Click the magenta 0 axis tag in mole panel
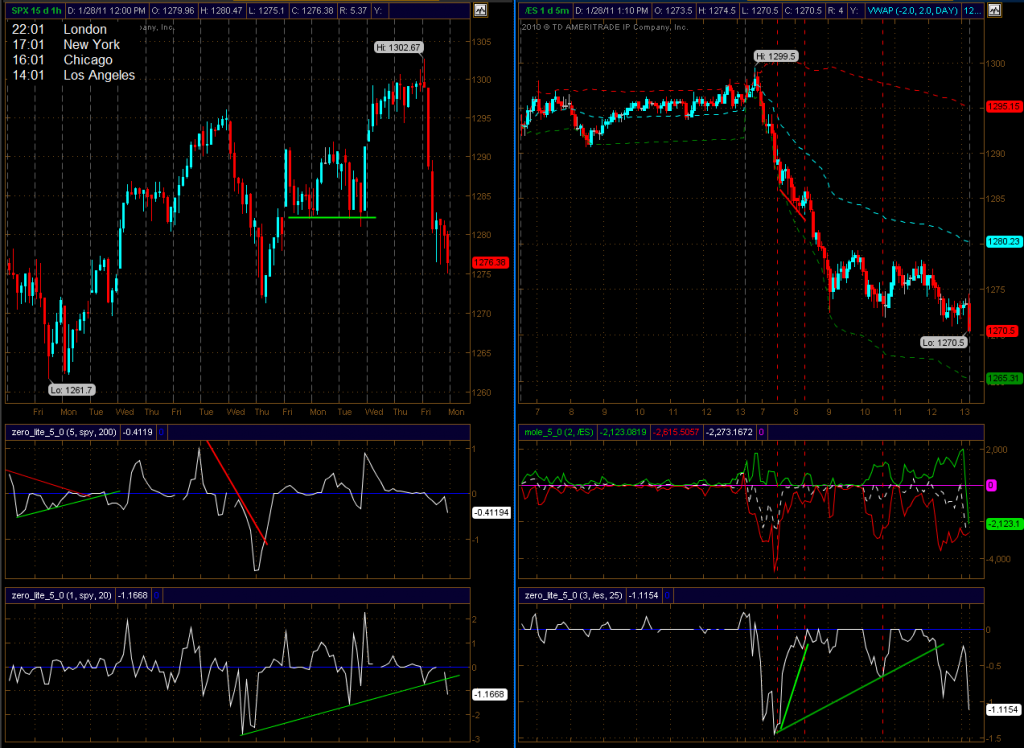This screenshot has width=1024, height=748. click(991, 485)
